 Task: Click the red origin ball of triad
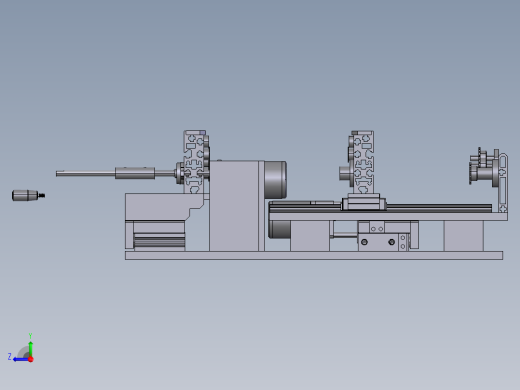(31, 359)
